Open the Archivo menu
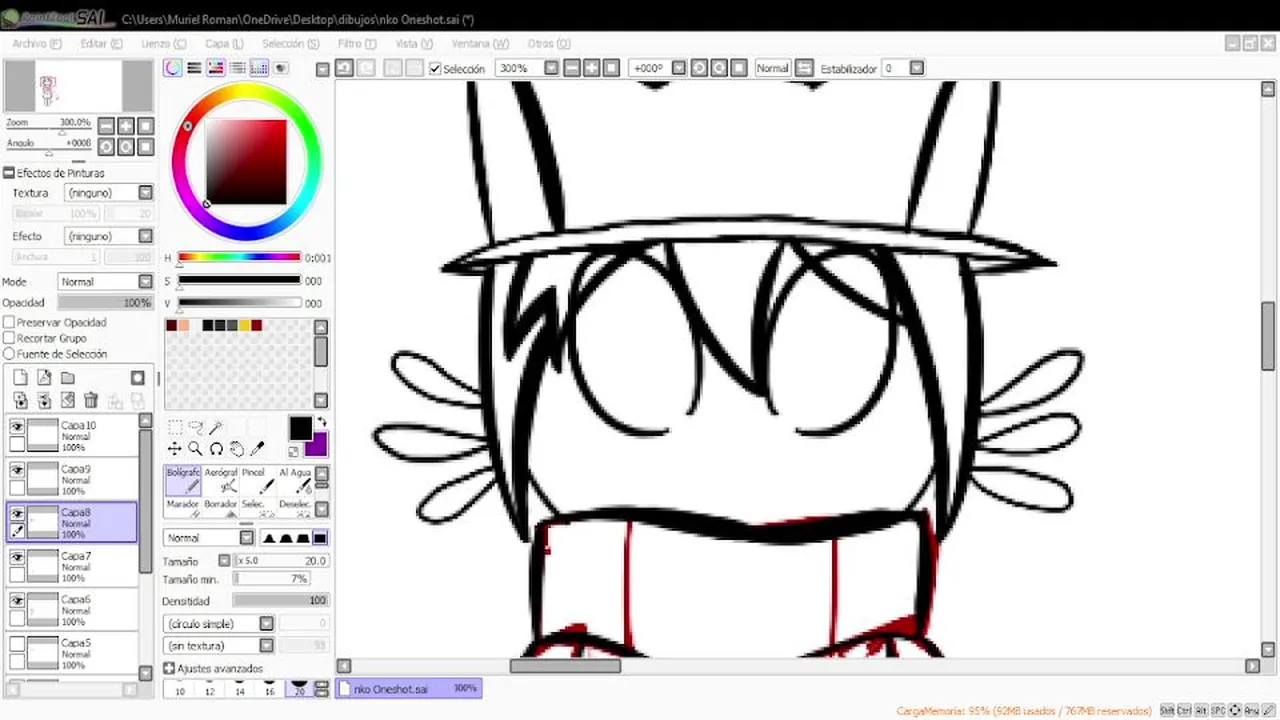The width and height of the screenshot is (1280, 720). click(x=37, y=44)
